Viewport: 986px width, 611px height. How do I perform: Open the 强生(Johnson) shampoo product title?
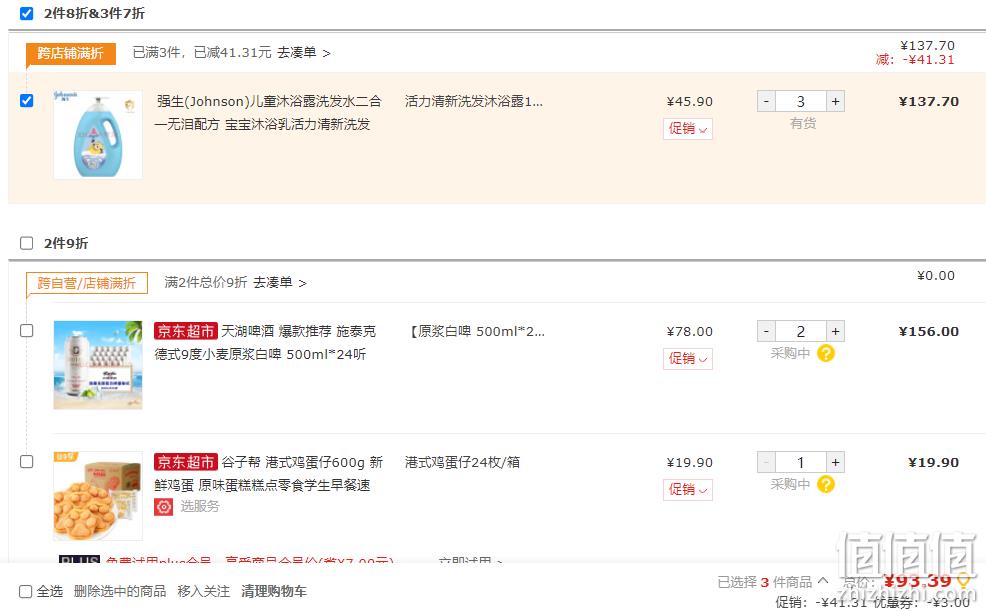coord(268,113)
